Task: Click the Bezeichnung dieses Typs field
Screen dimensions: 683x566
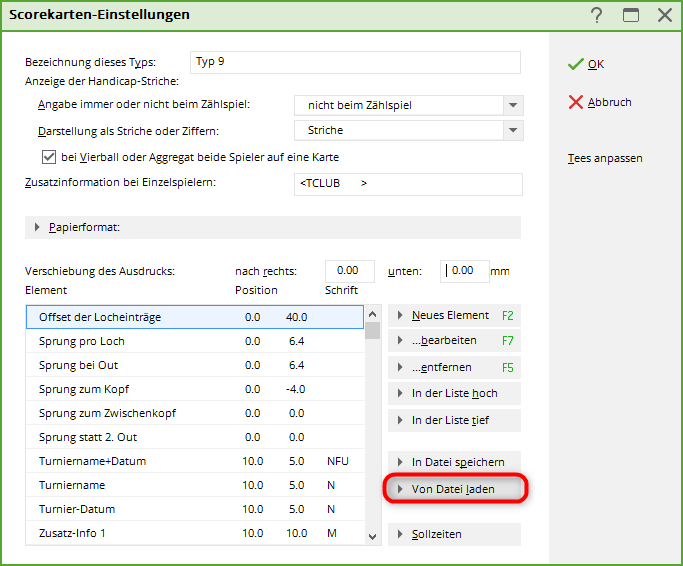Action: tap(355, 62)
